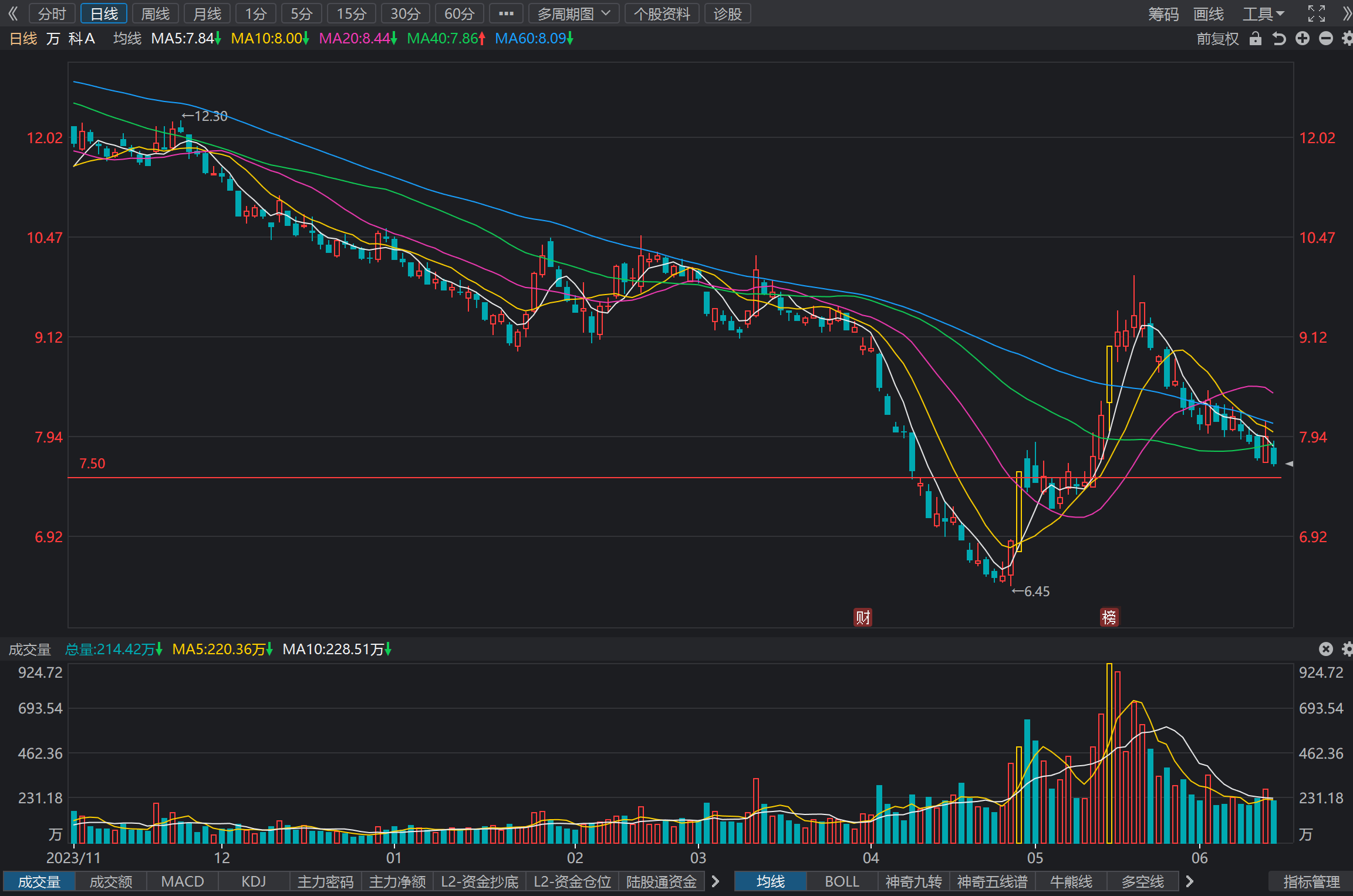The width and height of the screenshot is (1353, 896).
Task: Click the MA20:8.44 magenta average label
Action: click(x=358, y=39)
